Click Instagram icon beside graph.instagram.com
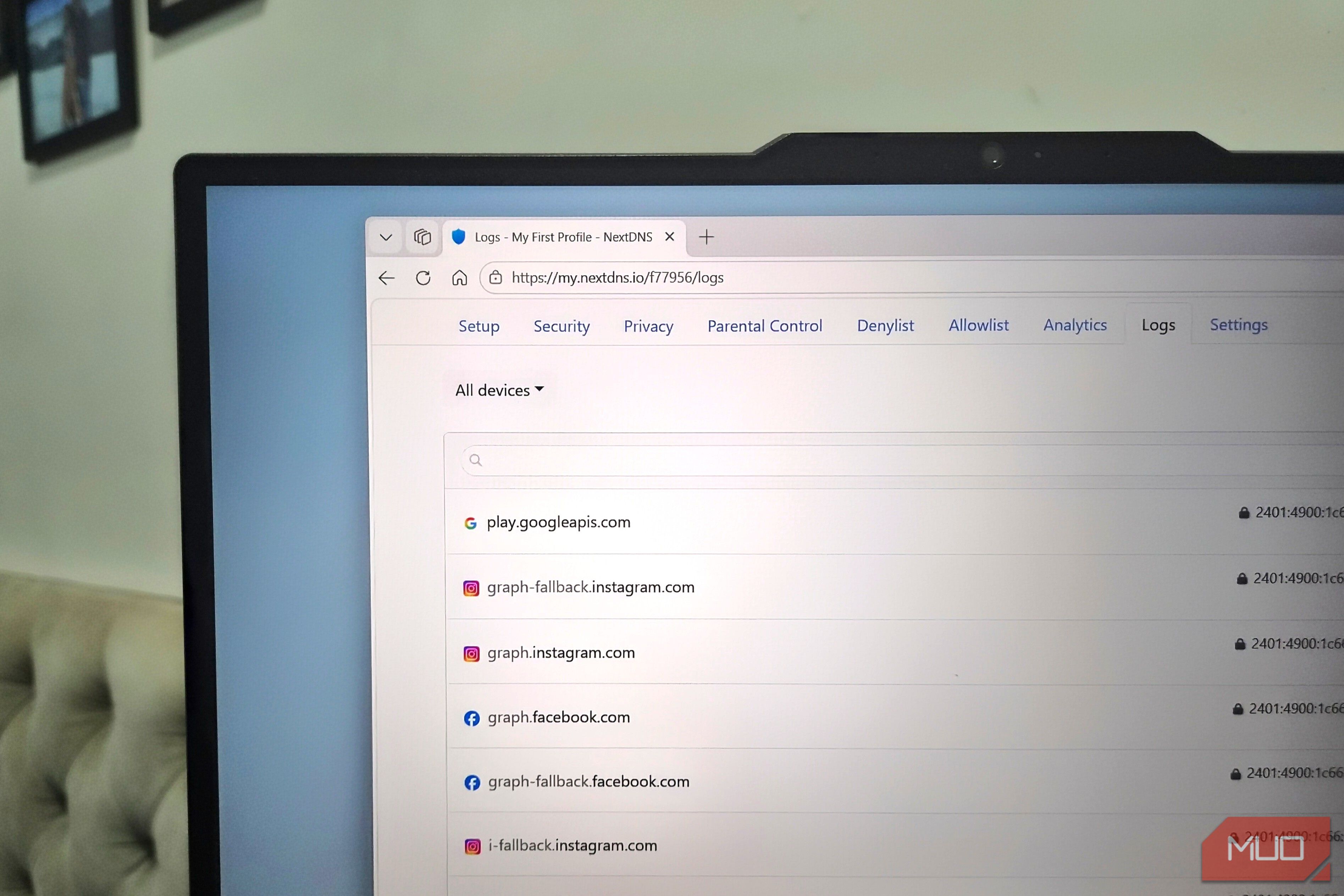The image size is (1344, 896). tap(471, 653)
